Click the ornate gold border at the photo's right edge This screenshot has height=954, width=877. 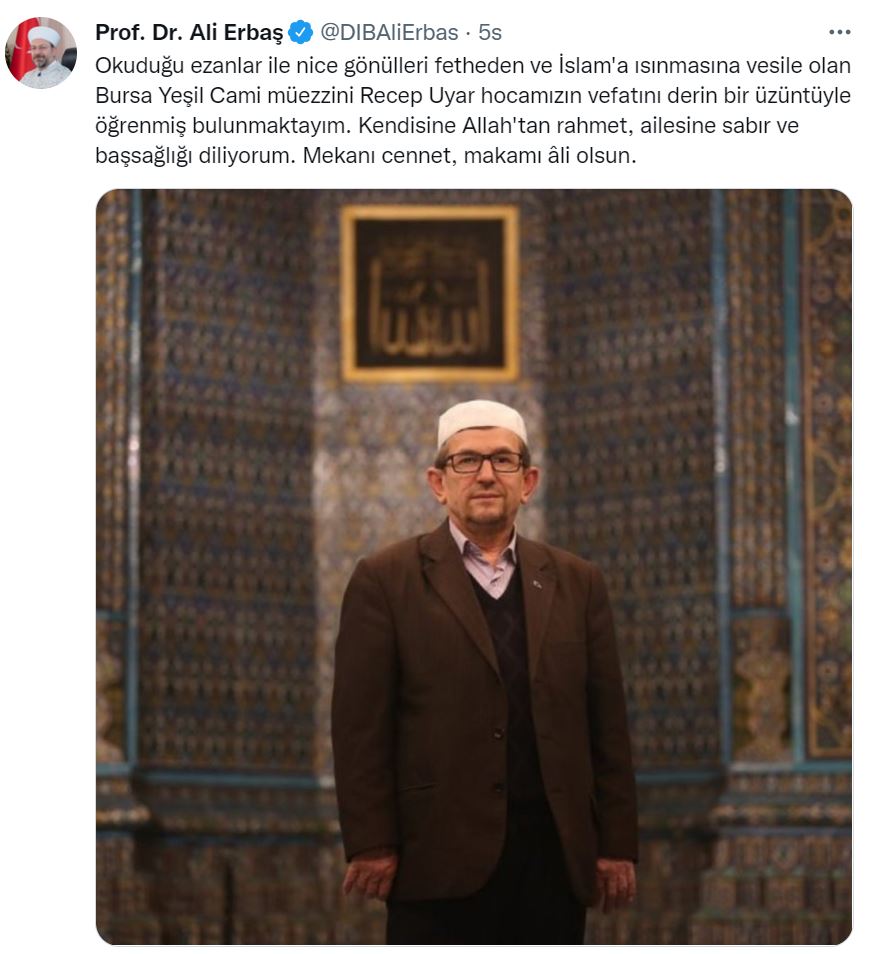(828, 475)
